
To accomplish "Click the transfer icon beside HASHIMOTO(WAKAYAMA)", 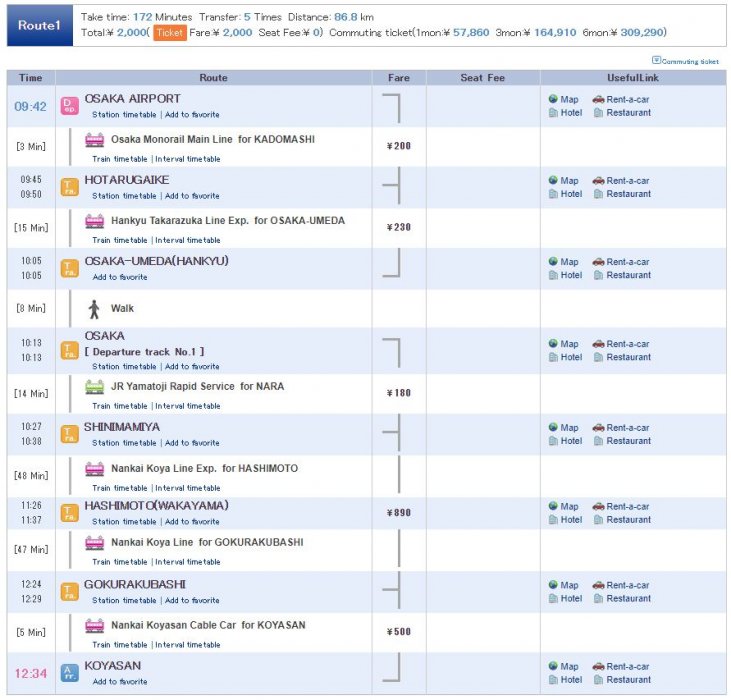I will [x=69, y=513].
